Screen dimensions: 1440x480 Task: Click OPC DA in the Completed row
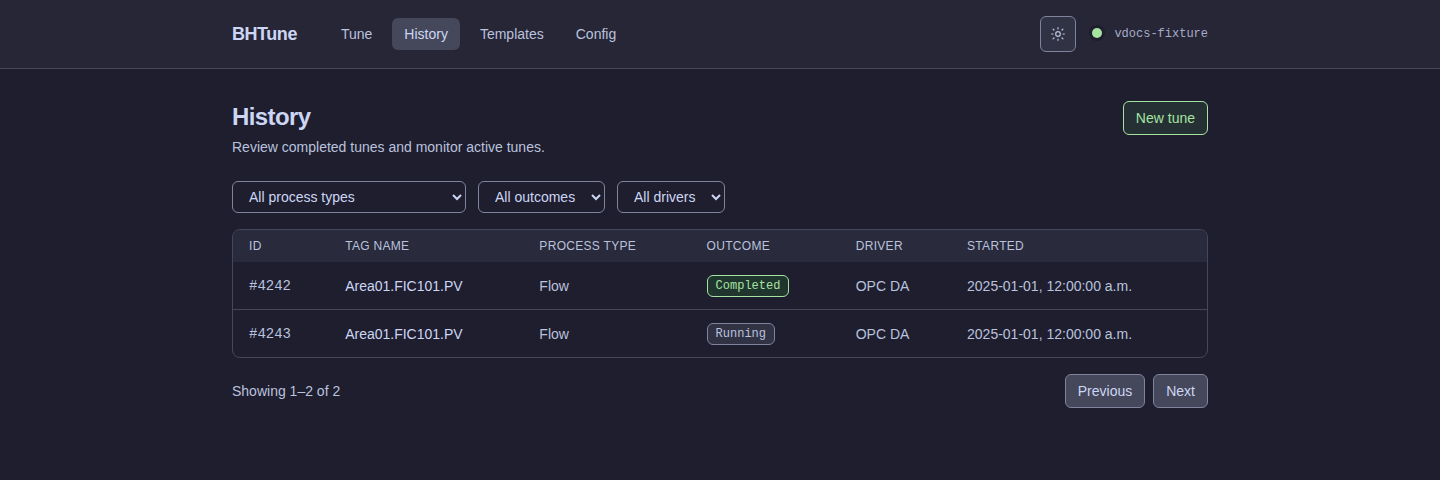(x=883, y=286)
